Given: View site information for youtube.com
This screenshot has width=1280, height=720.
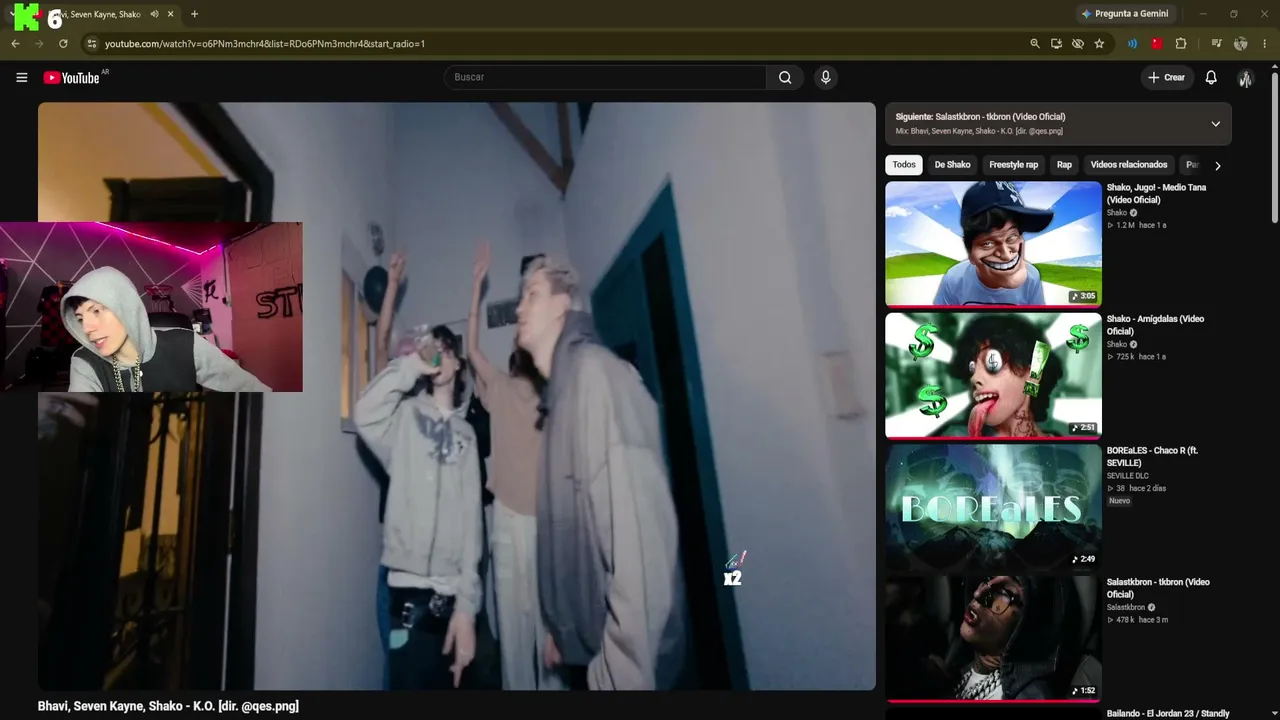Looking at the screenshot, I should tap(91, 44).
